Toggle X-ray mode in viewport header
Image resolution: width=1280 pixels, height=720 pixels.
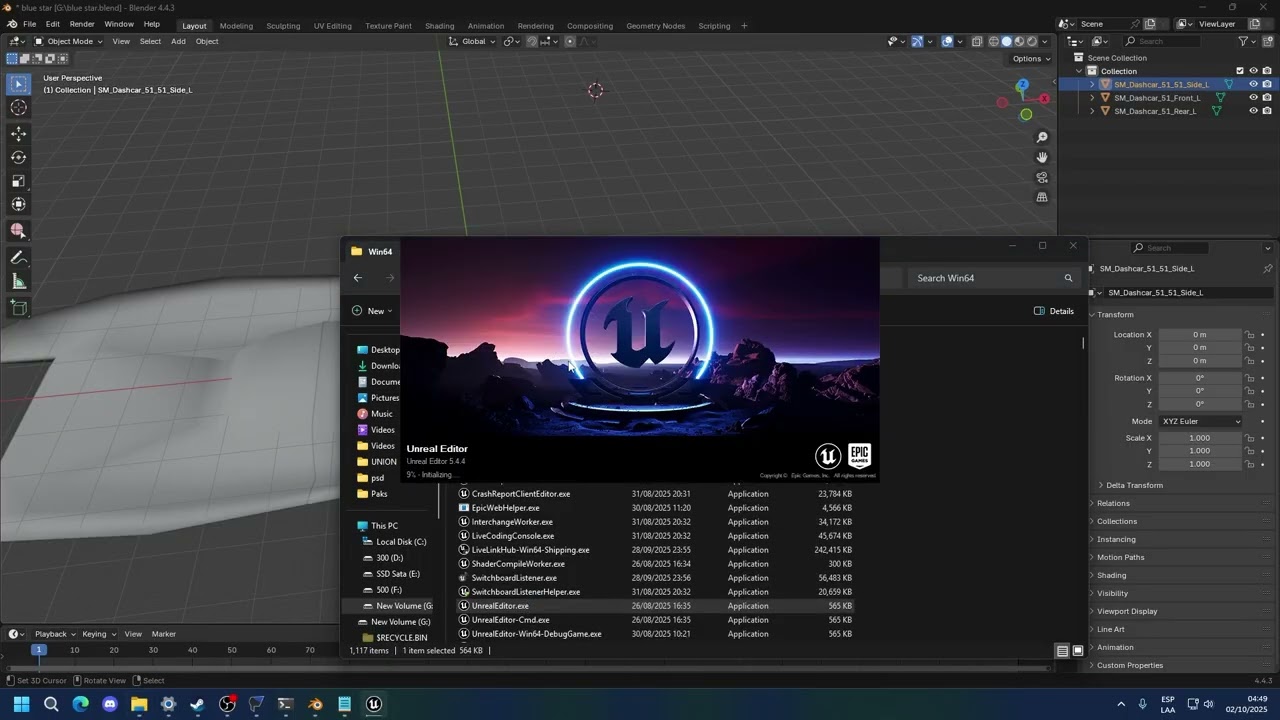pos(976,41)
